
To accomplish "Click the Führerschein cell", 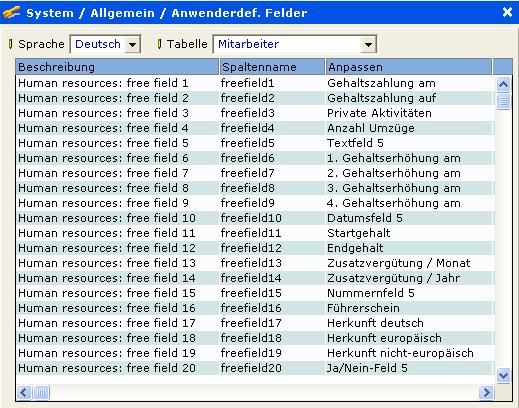I will (x=410, y=308).
